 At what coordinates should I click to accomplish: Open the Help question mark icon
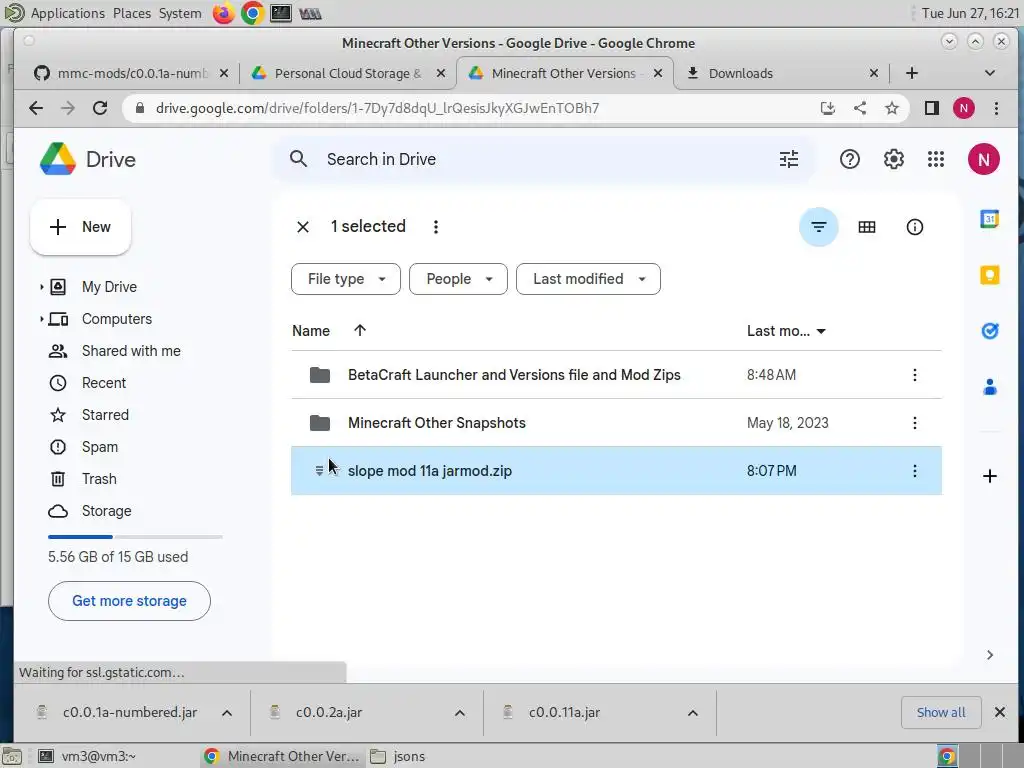(850, 159)
